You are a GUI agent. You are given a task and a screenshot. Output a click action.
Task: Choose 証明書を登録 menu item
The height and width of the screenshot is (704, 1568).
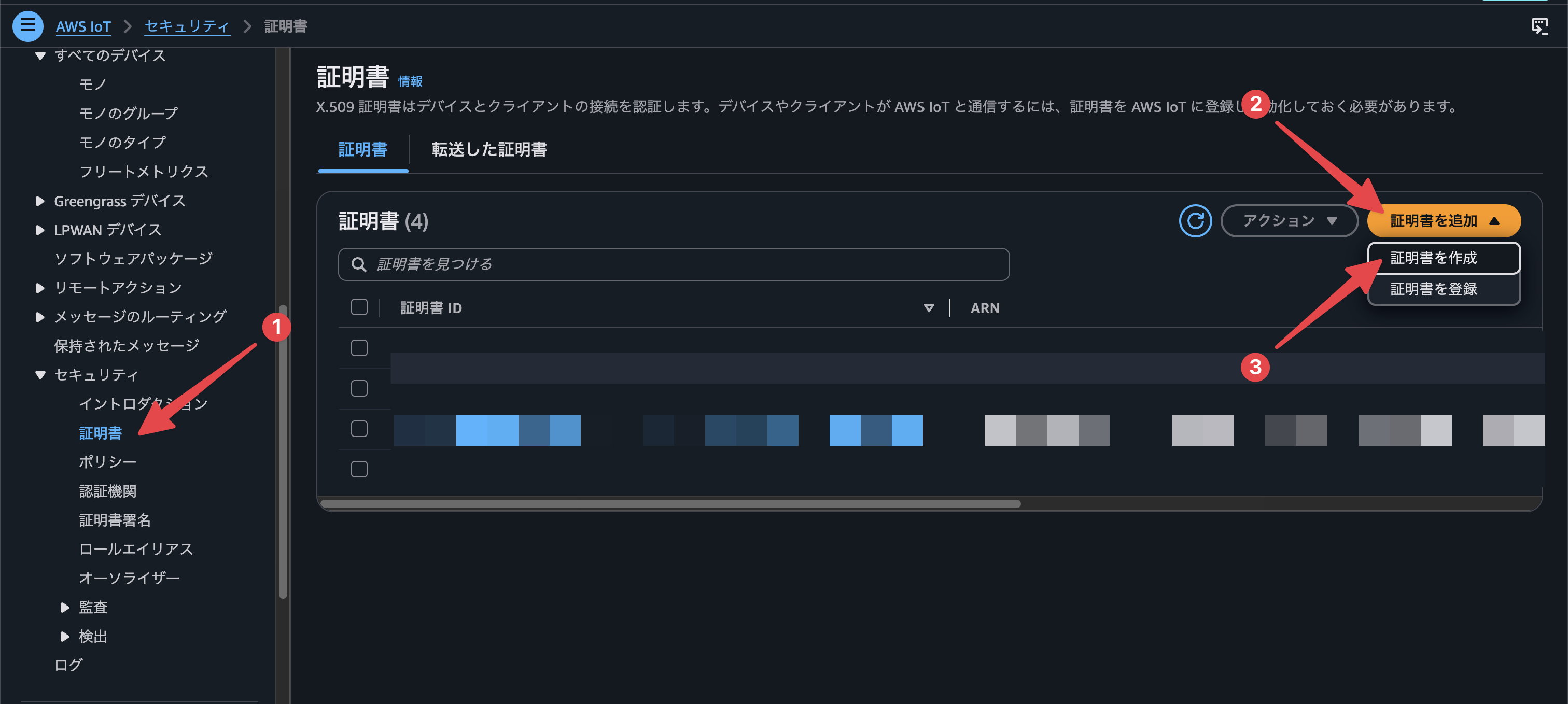click(x=1443, y=289)
